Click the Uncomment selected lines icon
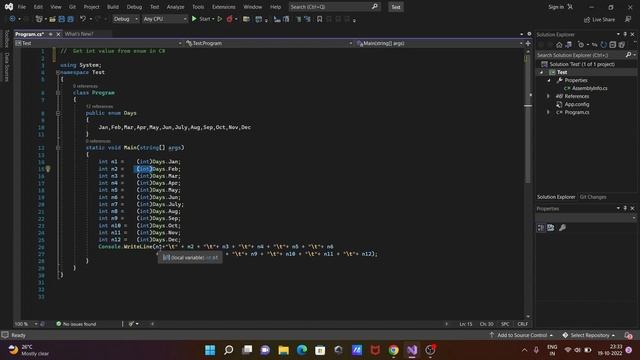Viewport: 640px width, 360px height. pos(307,19)
